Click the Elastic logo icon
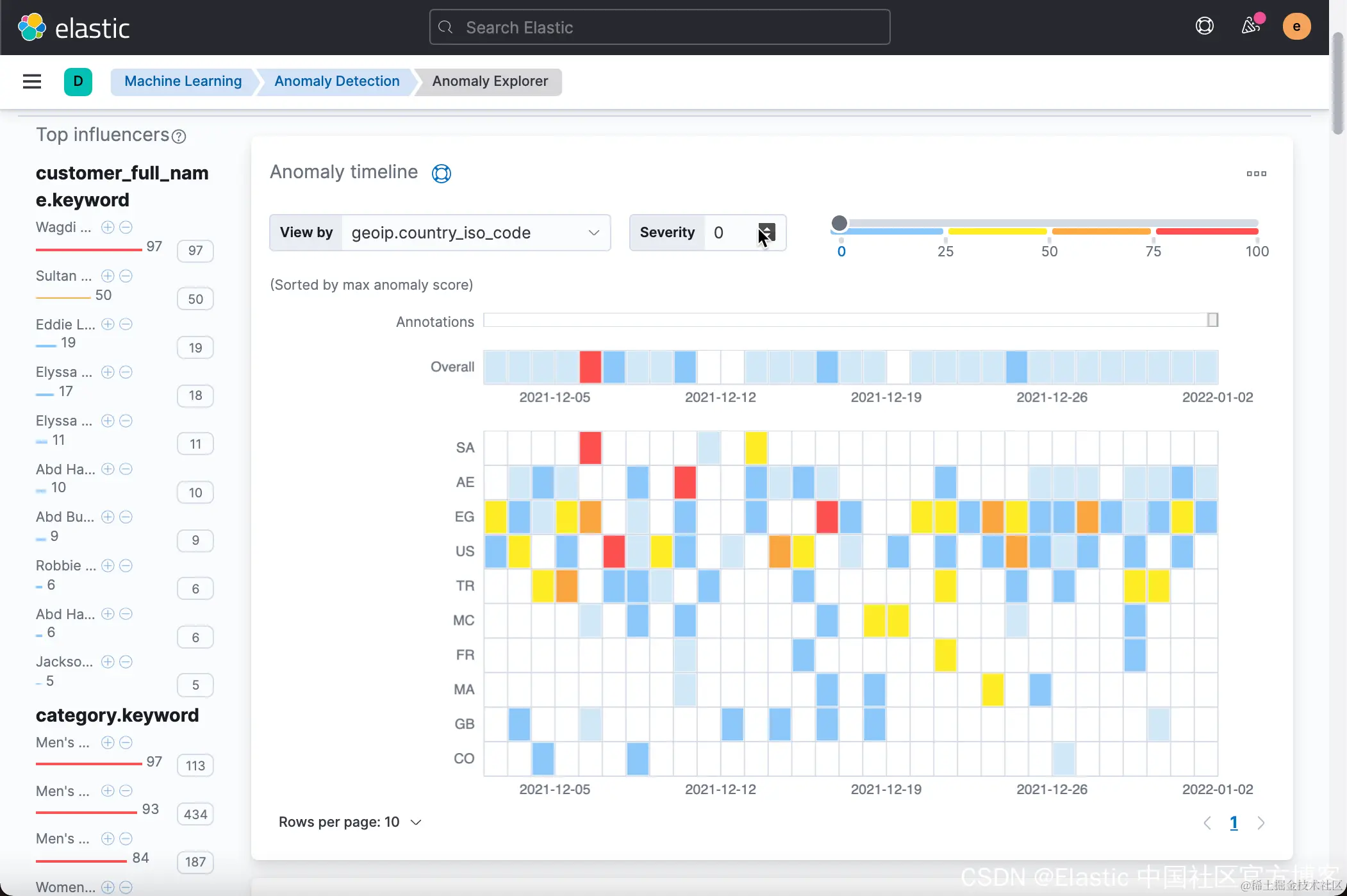 pyautogui.click(x=32, y=28)
